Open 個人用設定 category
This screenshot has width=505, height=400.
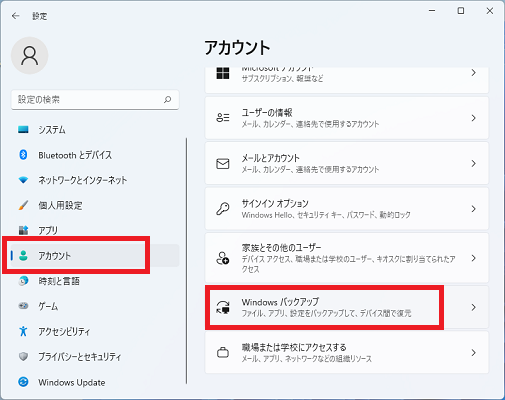(95, 205)
